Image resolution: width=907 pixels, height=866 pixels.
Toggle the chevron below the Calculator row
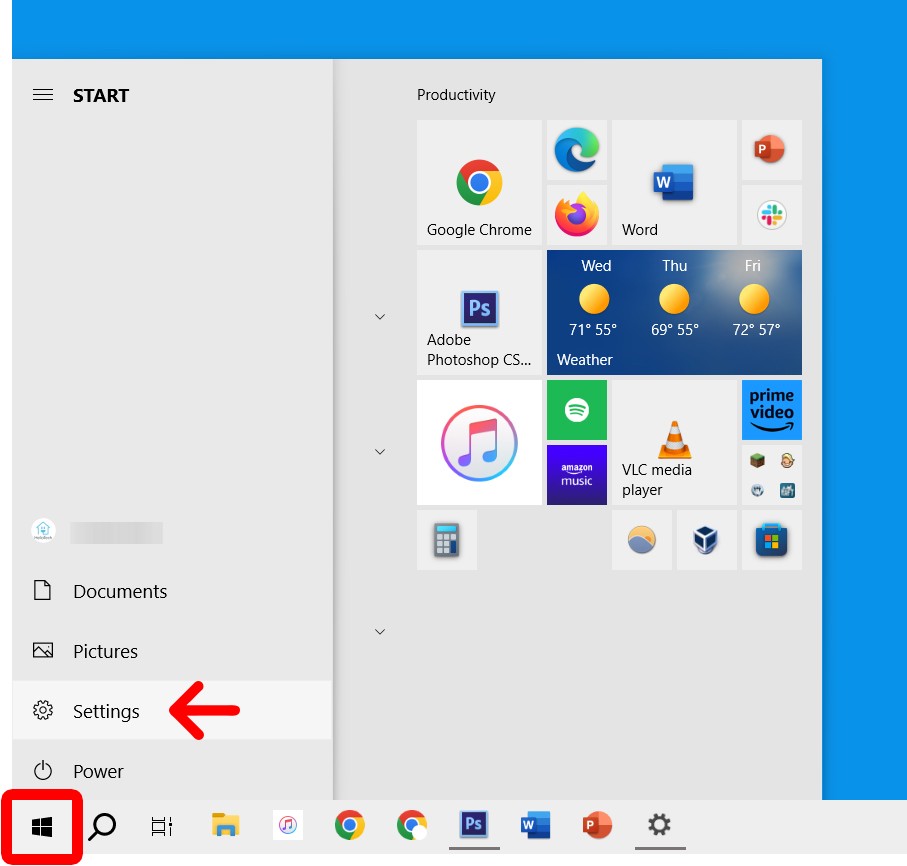pos(380,631)
